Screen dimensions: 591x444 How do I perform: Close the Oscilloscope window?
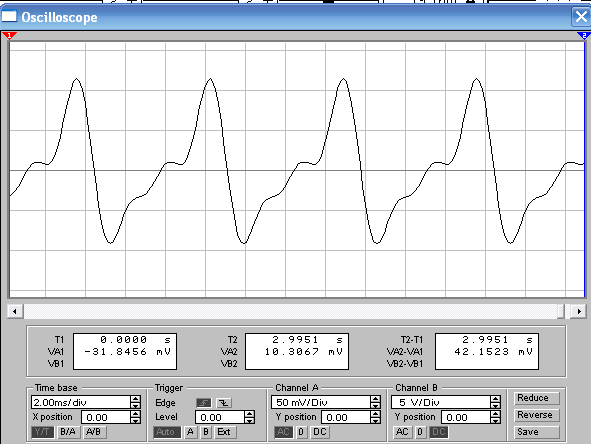click(581, 17)
